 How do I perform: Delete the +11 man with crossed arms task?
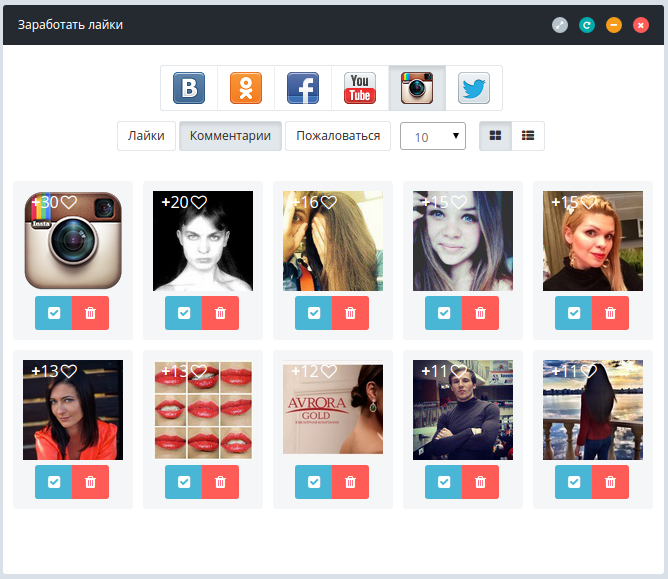tap(480, 482)
